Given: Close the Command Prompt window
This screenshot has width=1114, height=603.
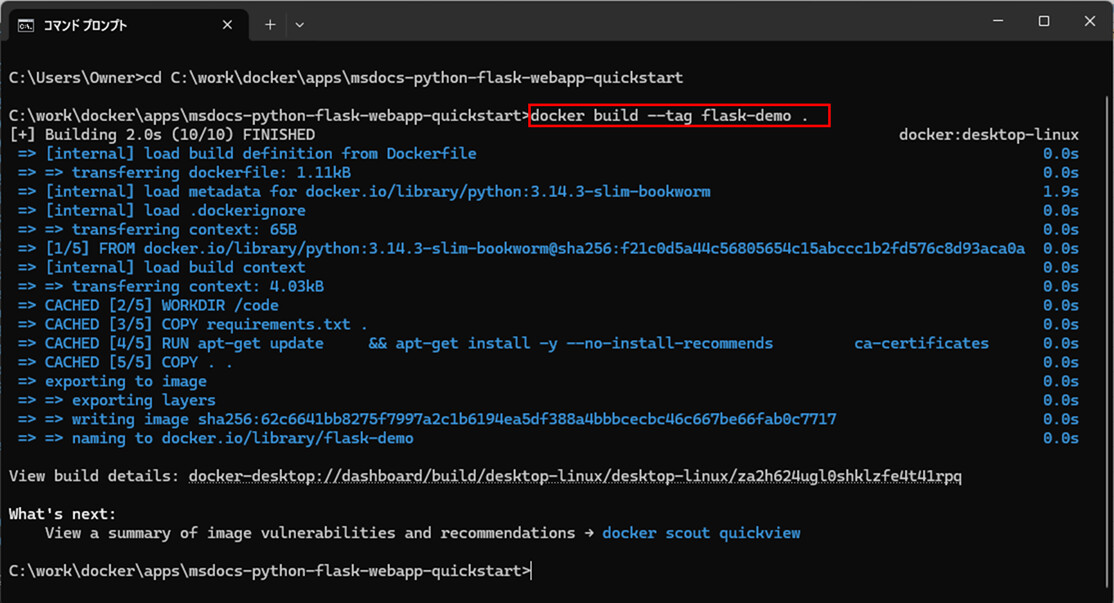Looking at the screenshot, I should pos(1089,21).
